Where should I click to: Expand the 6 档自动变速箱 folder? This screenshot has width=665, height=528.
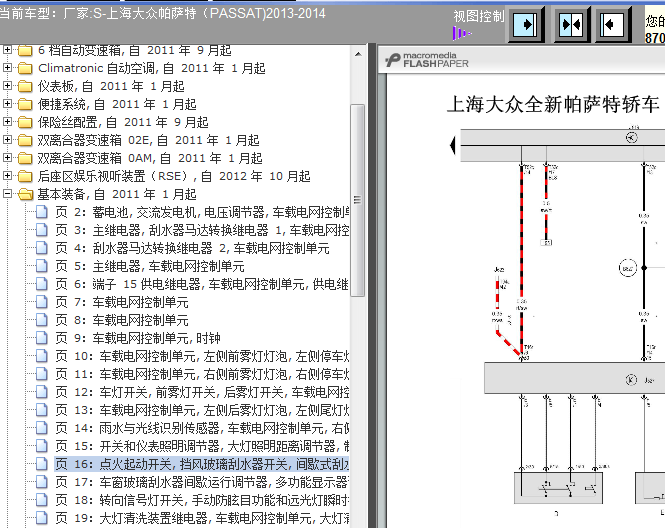(7, 50)
